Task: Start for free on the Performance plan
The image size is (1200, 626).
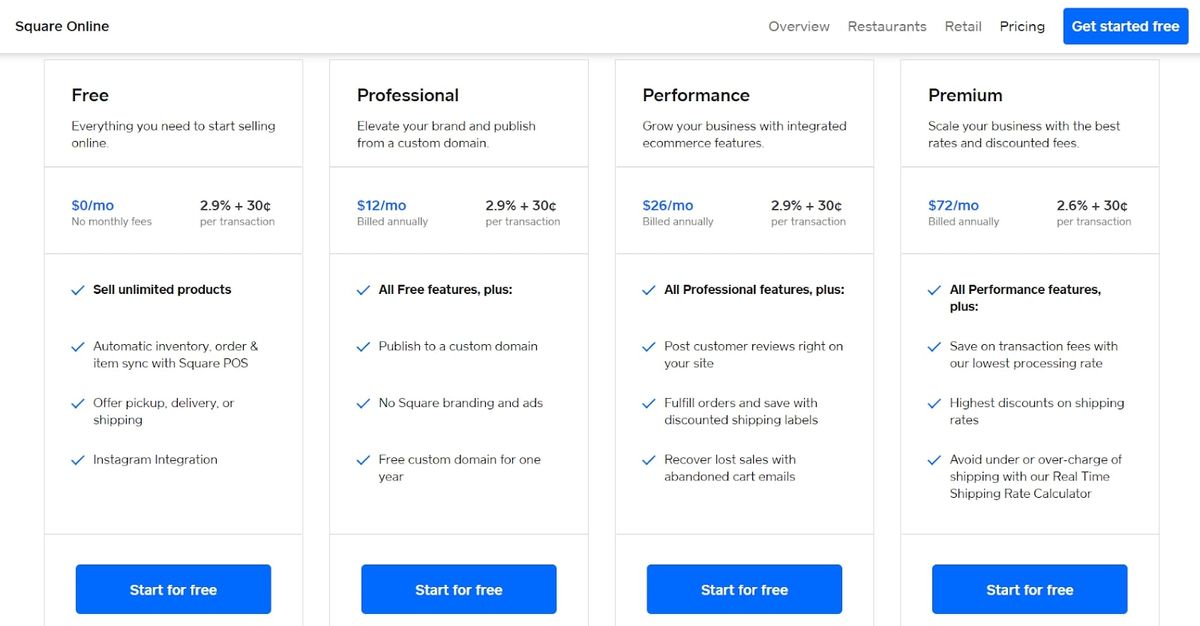Action: [744, 589]
